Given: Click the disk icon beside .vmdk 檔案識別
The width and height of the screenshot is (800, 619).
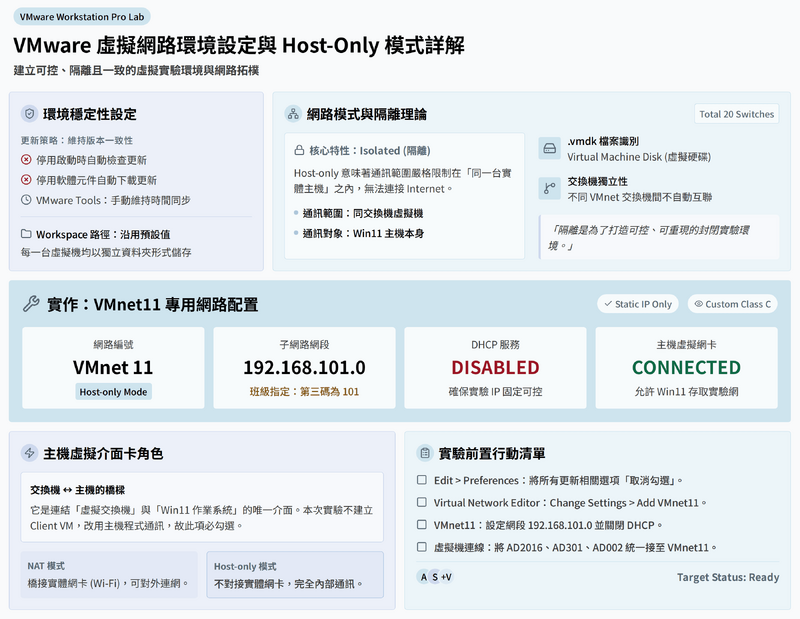Looking at the screenshot, I should click(x=548, y=150).
